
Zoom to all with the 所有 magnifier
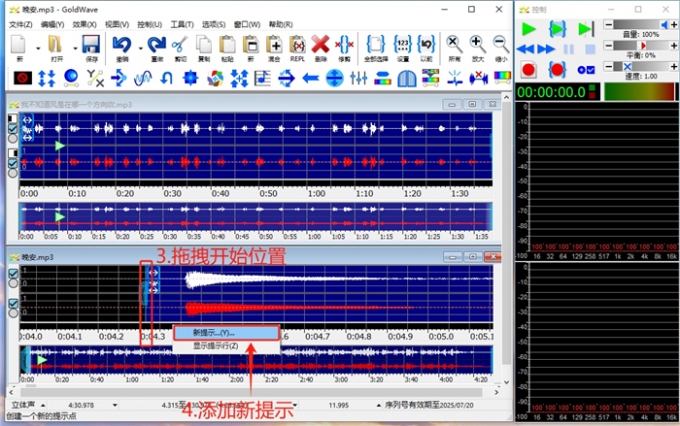[x=454, y=45]
